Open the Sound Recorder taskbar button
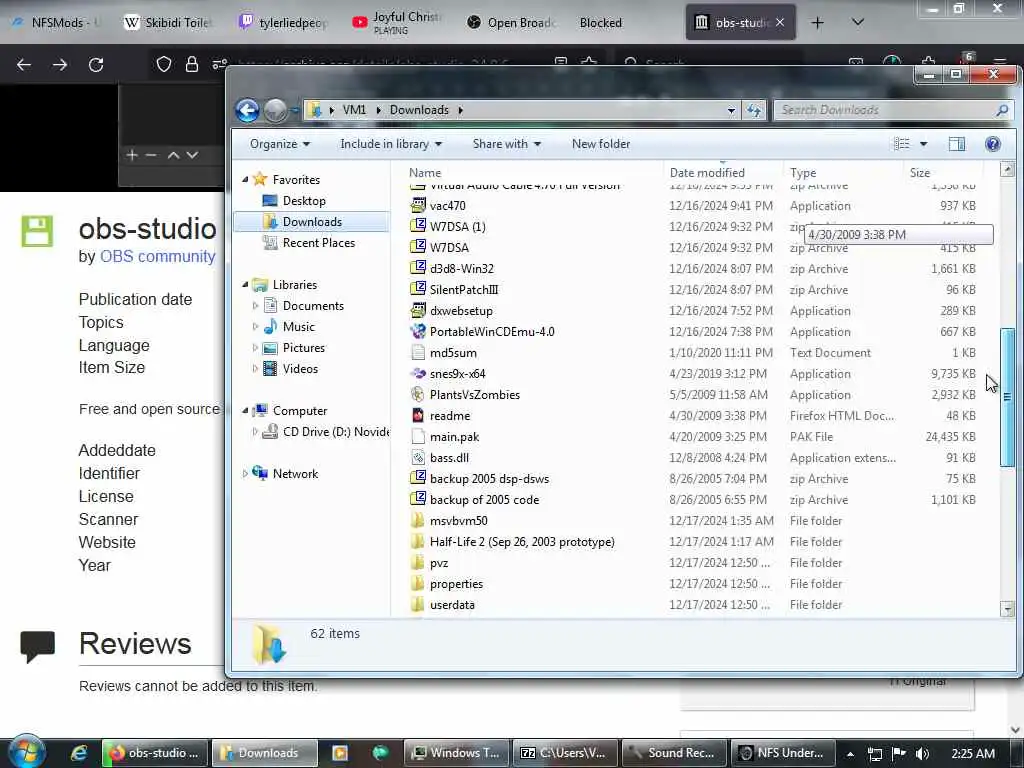Viewport: 1024px width, 768px height. click(x=675, y=753)
